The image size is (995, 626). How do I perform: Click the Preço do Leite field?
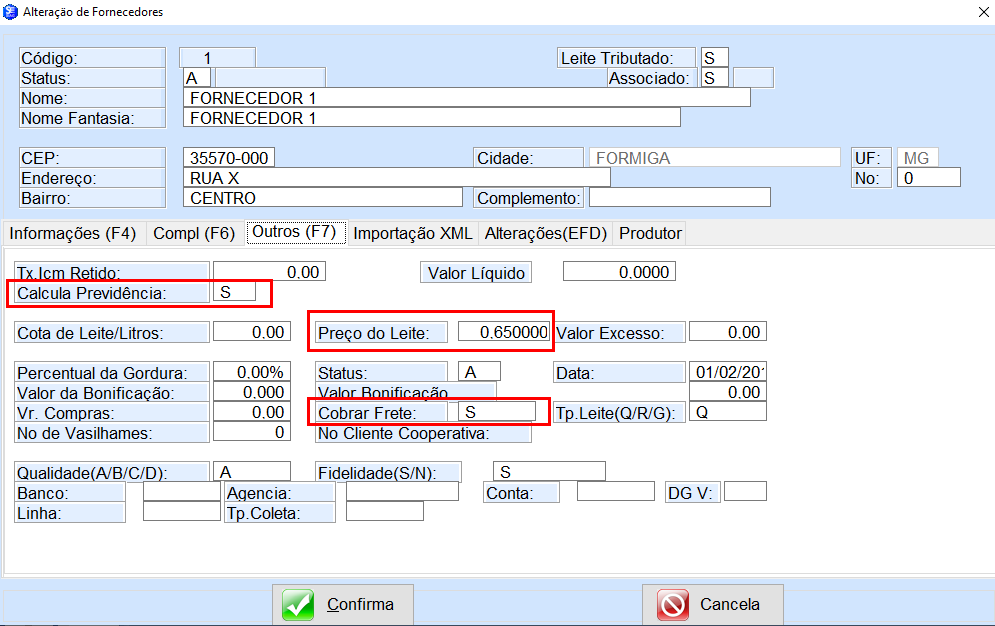(504, 333)
